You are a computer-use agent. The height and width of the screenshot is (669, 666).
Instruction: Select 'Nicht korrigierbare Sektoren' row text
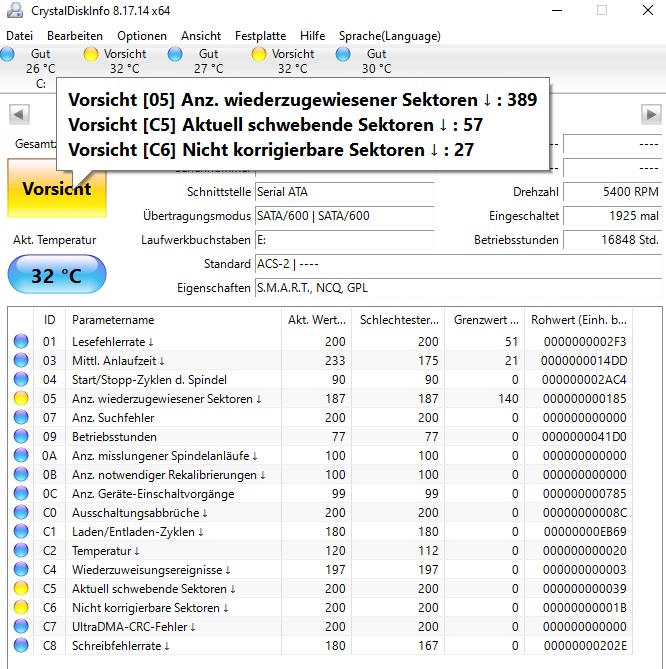[150, 607]
